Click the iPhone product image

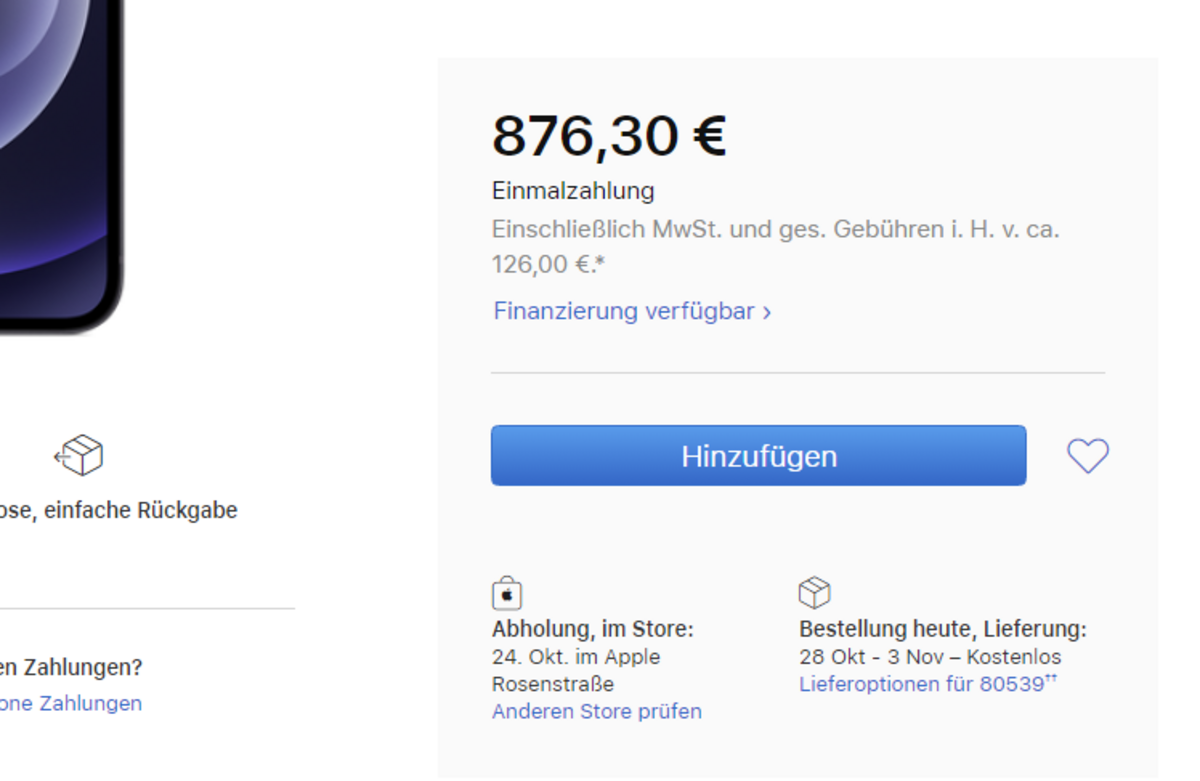click(60, 165)
